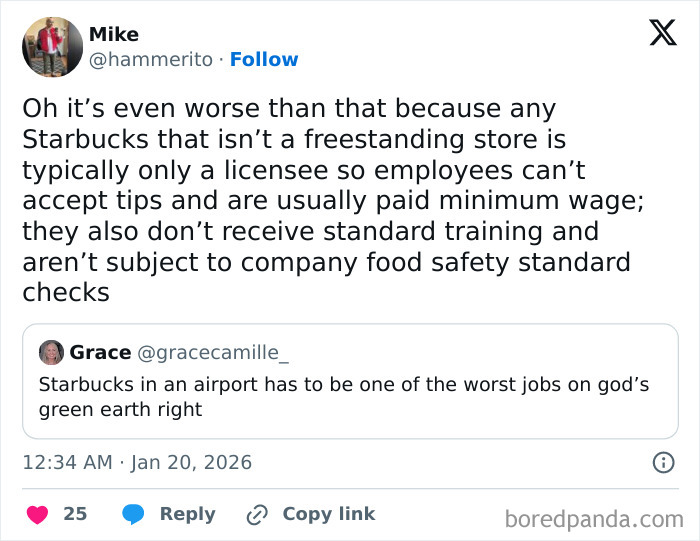Click the blue reply speech bubble icon
Viewport: 700px width, 541px height.
click(x=135, y=514)
